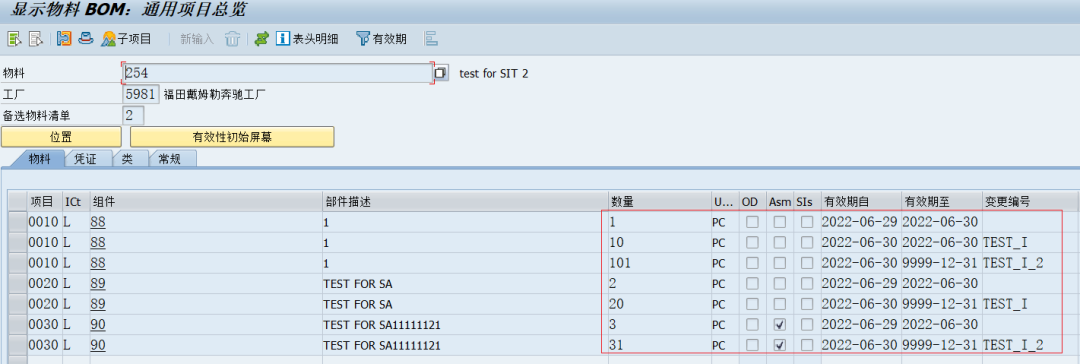
Task: Open search help beside the 物料 field
Action: (441, 73)
